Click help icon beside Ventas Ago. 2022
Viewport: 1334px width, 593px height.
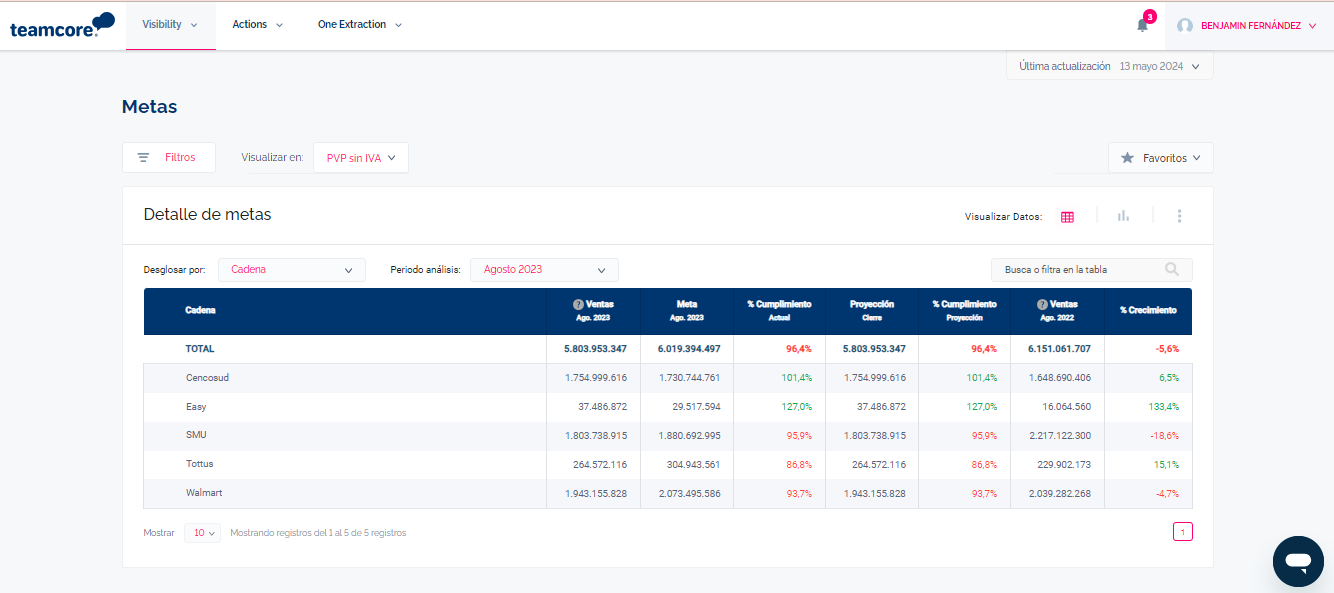(1042, 304)
